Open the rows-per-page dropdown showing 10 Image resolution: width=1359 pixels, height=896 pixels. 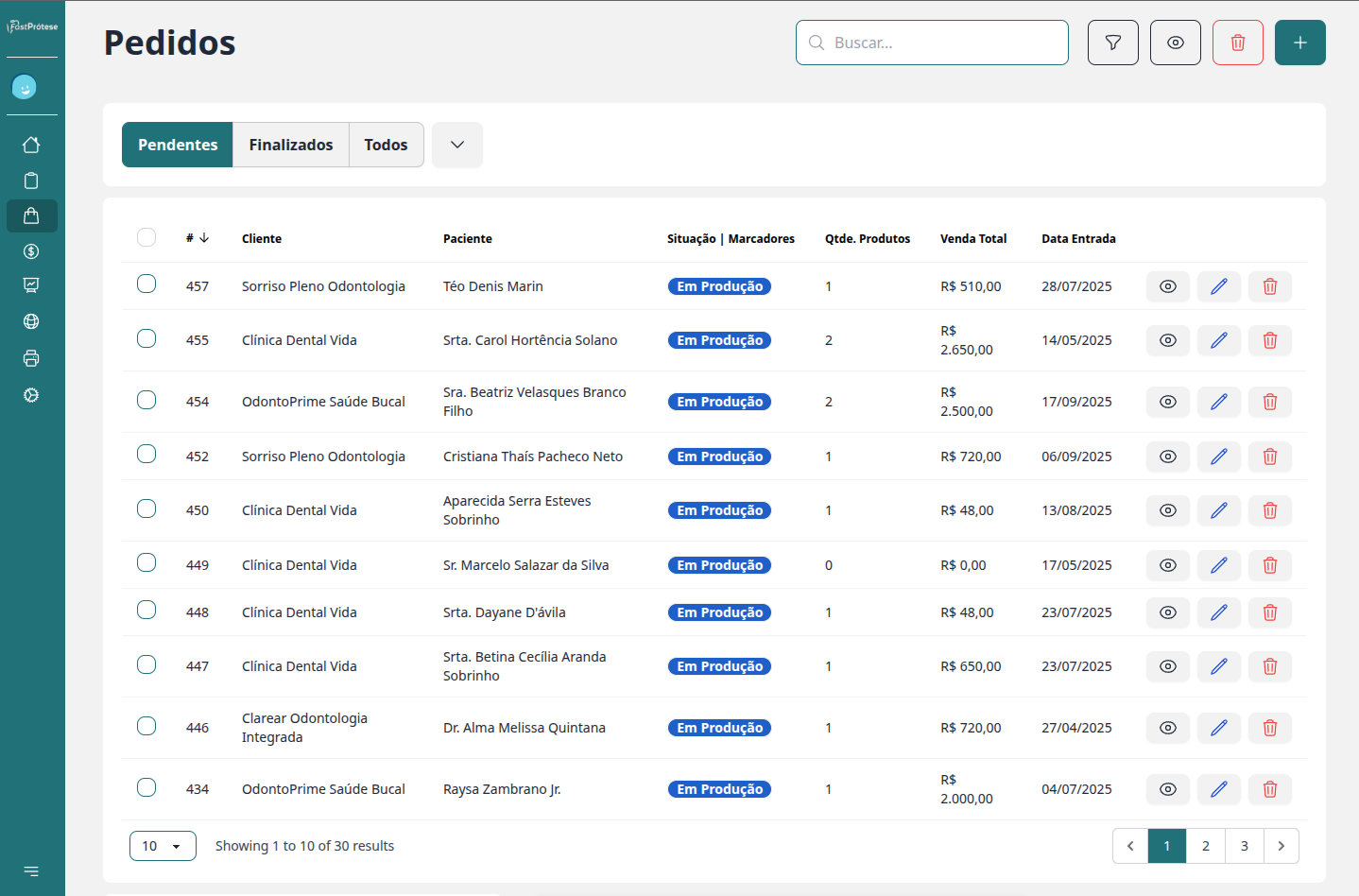tap(163, 846)
